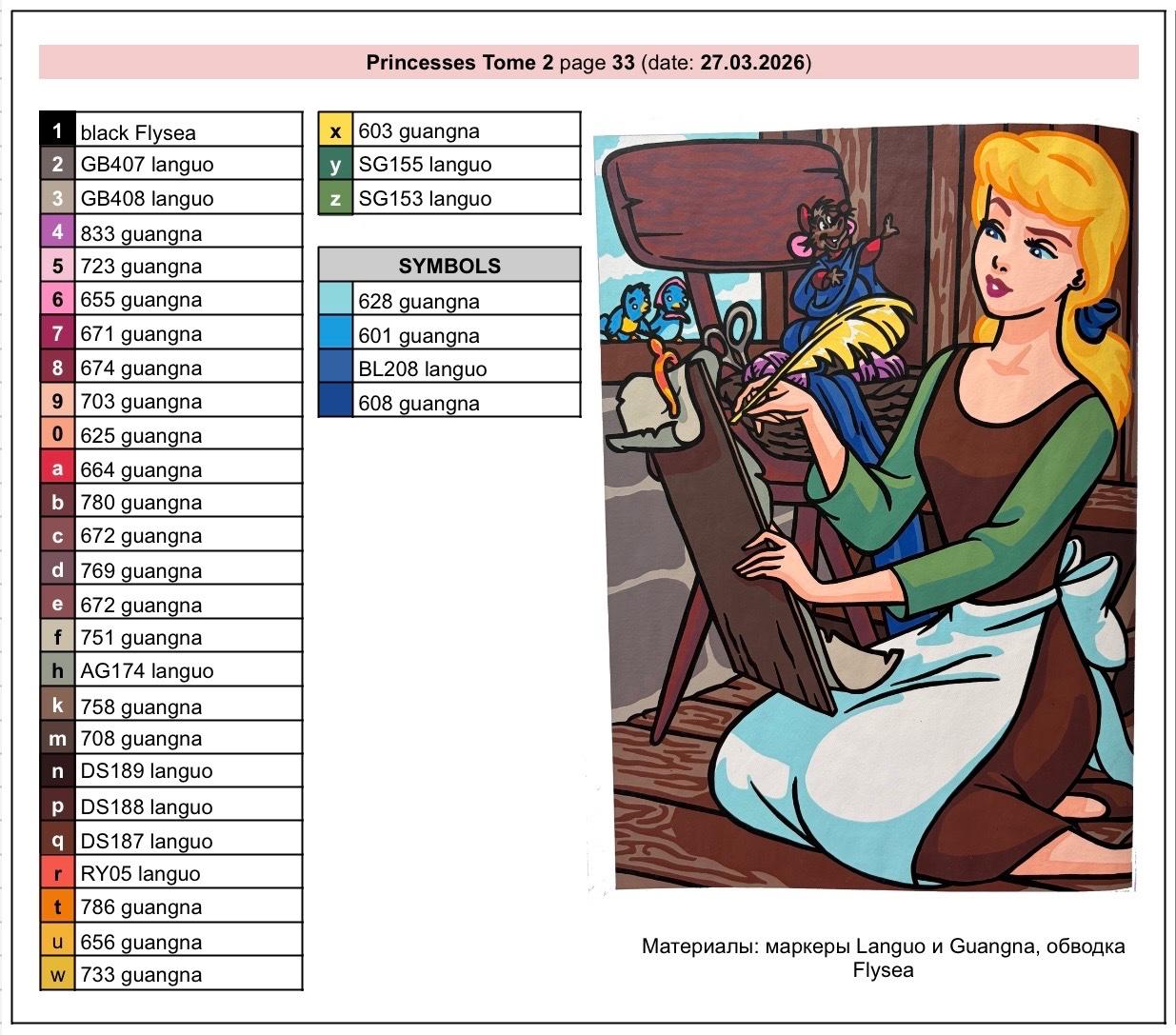Click the '625 guangna' label
1176x1035 pixels.
141,435
